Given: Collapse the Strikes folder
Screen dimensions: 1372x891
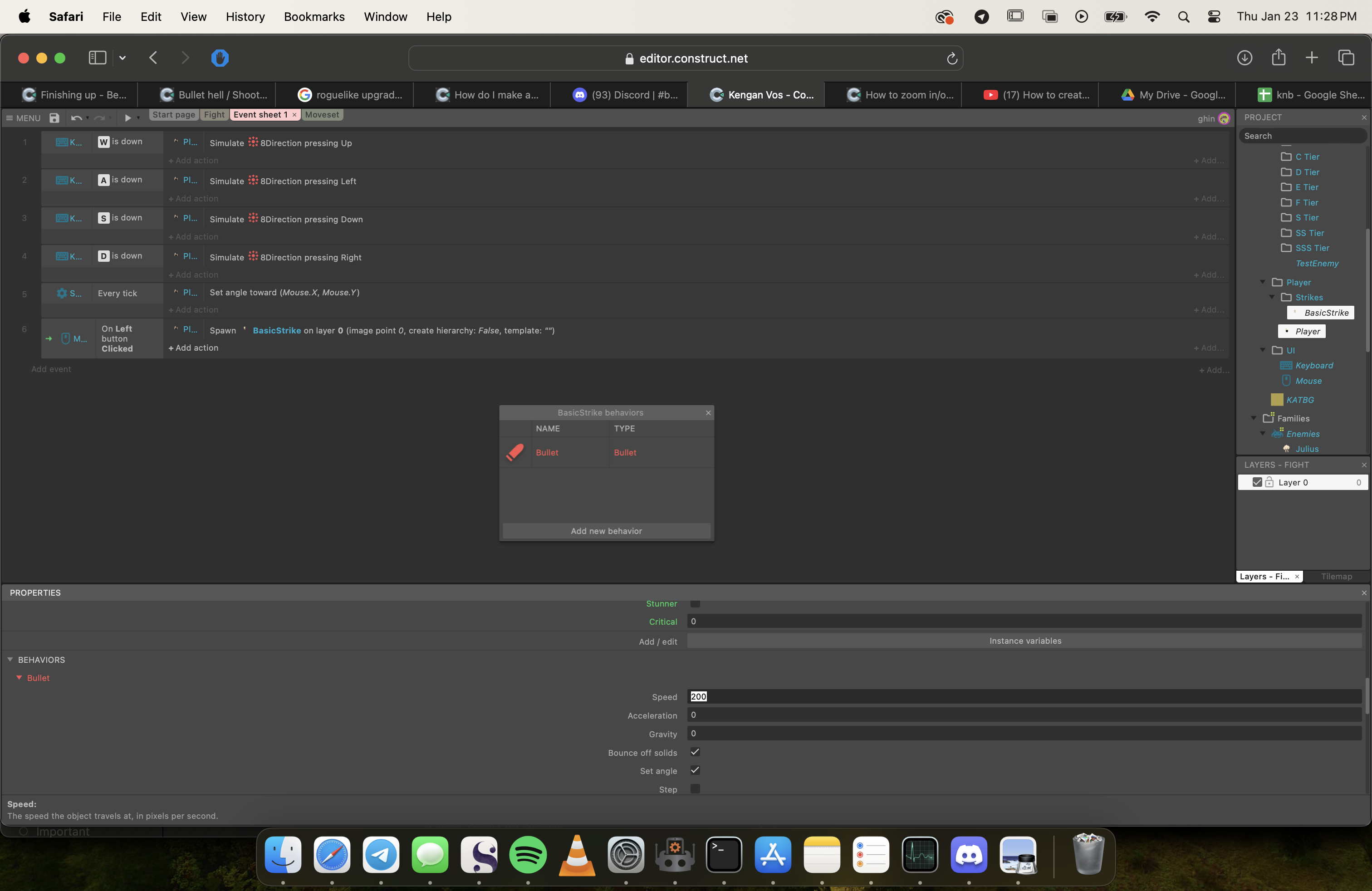Looking at the screenshot, I should pyautogui.click(x=1272, y=297).
